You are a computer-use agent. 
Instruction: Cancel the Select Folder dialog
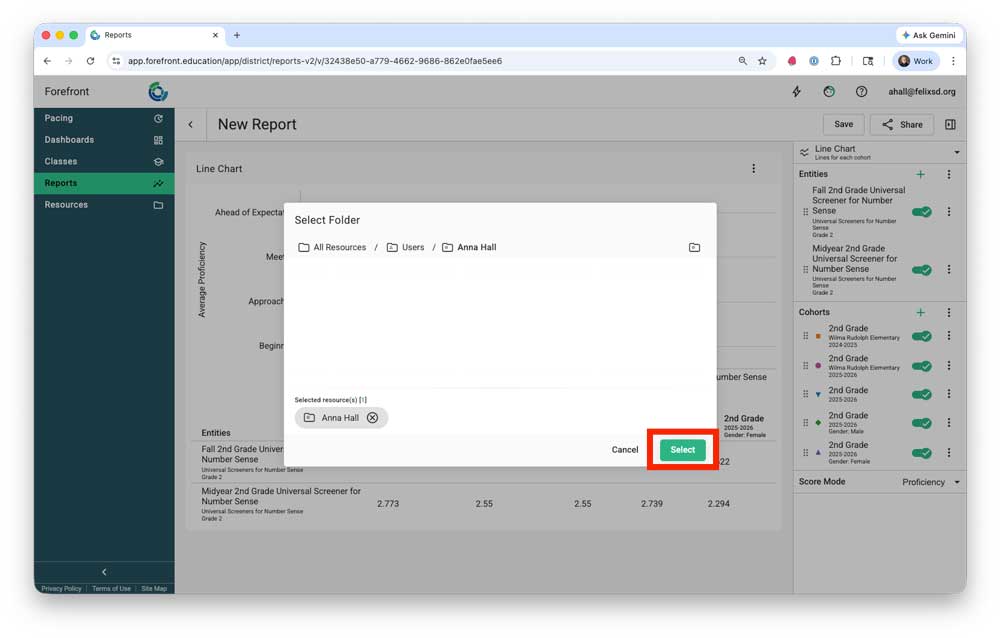(x=625, y=450)
